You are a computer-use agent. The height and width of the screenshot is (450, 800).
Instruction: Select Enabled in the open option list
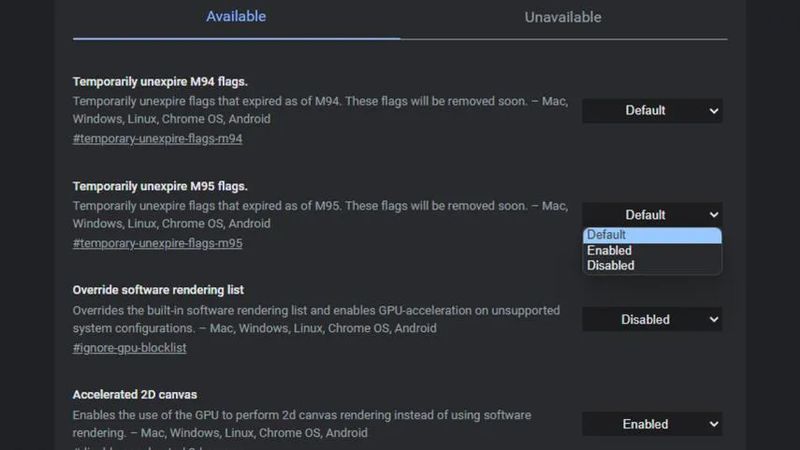point(652,250)
